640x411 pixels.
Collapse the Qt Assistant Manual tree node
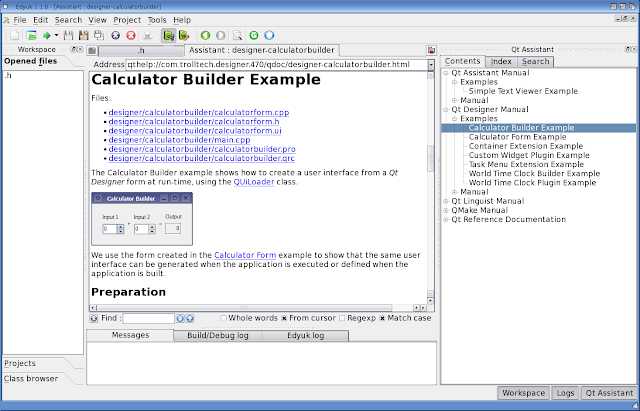tap(446, 73)
